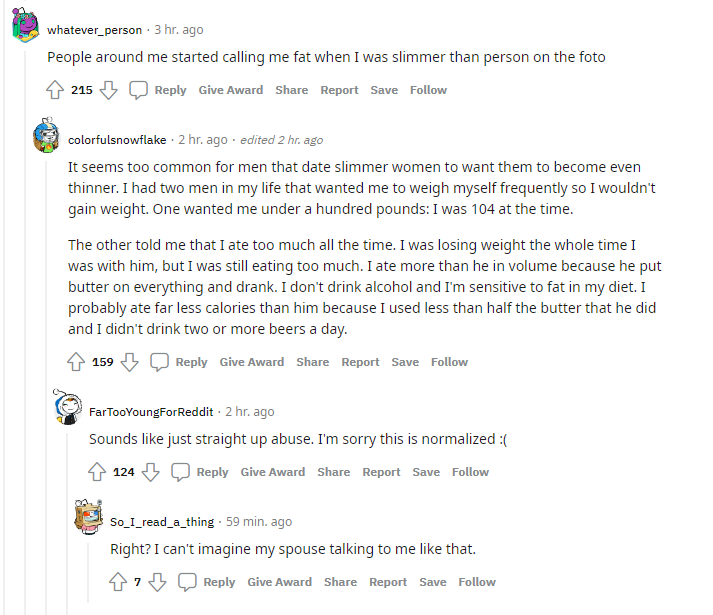Upvote whatever_person's comment
This screenshot has height=615, width=713.
(55, 90)
